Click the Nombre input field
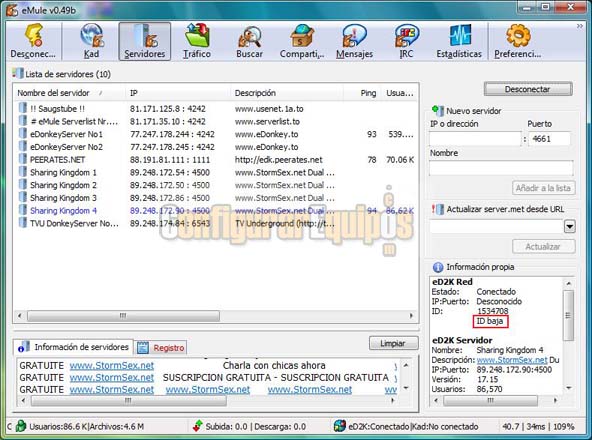The height and width of the screenshot is (440, 592). (x=501, y=167)
